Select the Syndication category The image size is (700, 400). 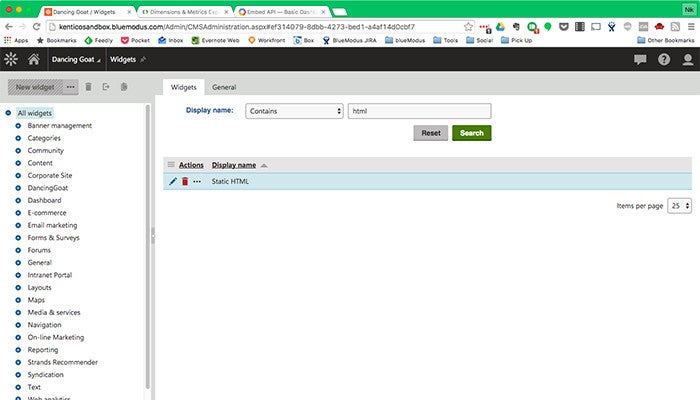tap(46, 375)
